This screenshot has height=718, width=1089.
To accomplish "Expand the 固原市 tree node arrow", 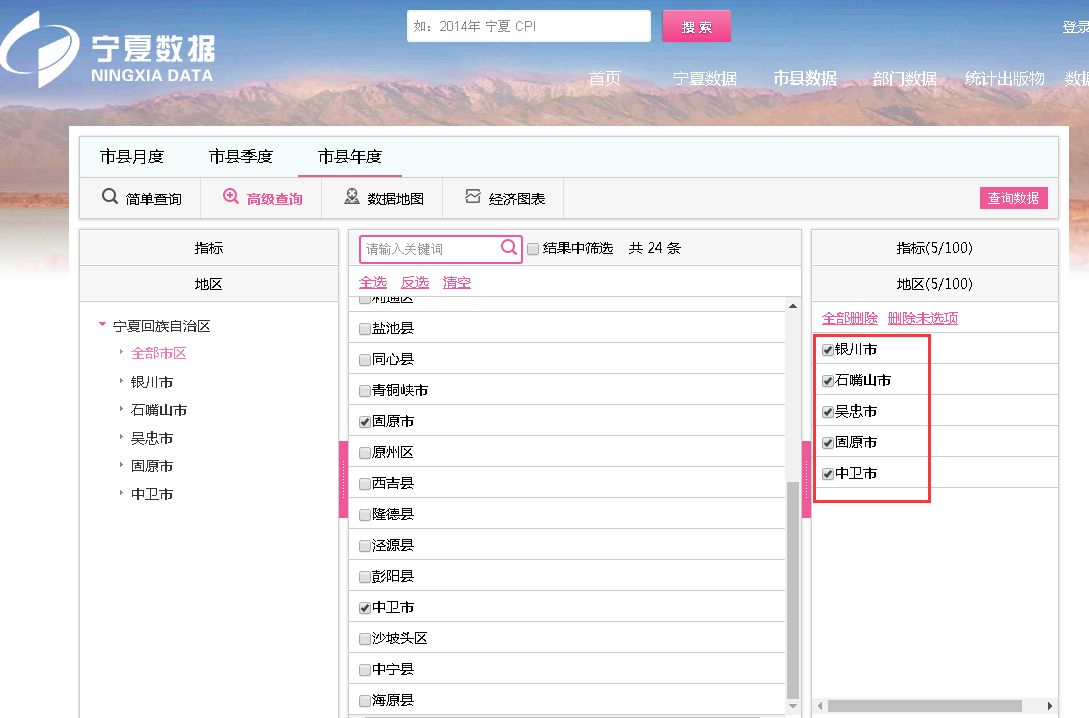I will pos(121,465).
